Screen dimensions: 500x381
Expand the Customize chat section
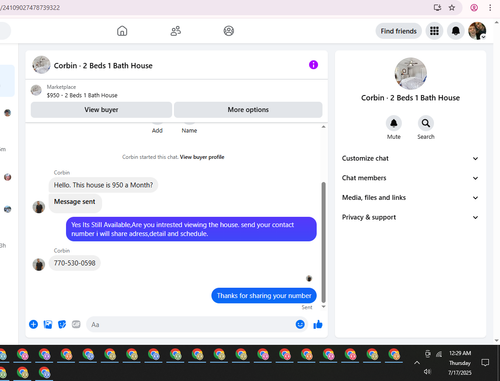[410, 158]
